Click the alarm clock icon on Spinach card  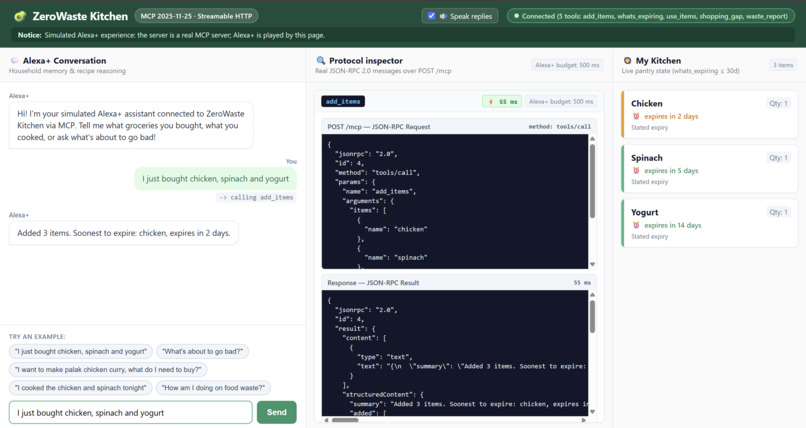point(636,171)
